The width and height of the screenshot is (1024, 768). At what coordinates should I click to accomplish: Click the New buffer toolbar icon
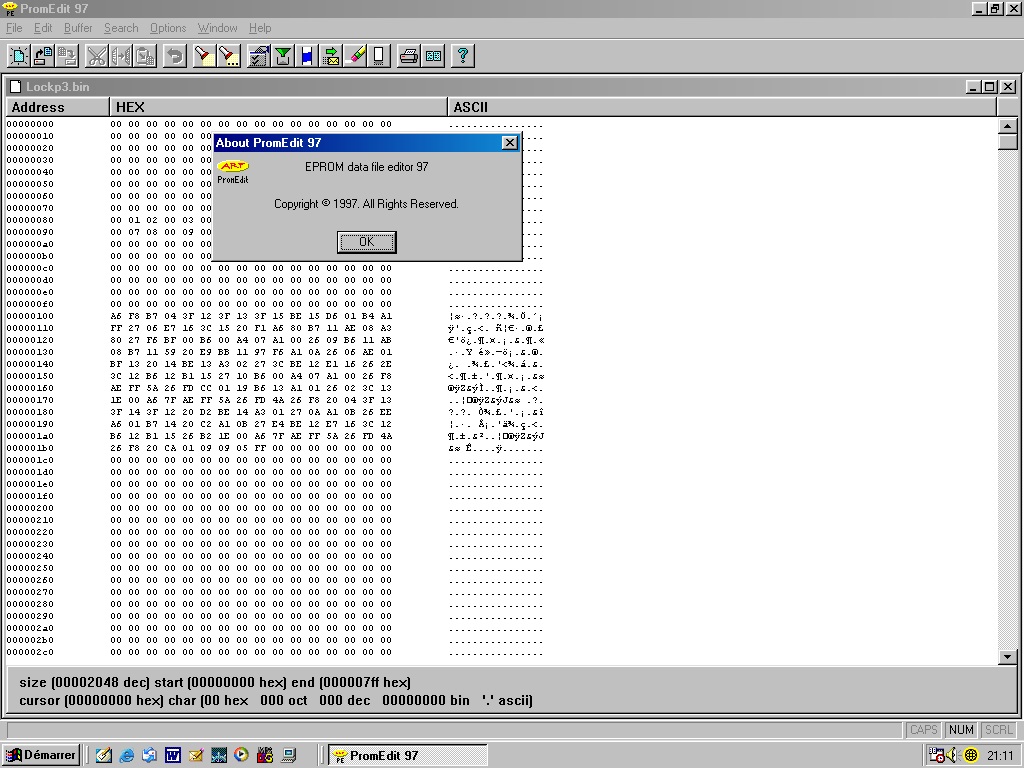[x=19, y=56]
